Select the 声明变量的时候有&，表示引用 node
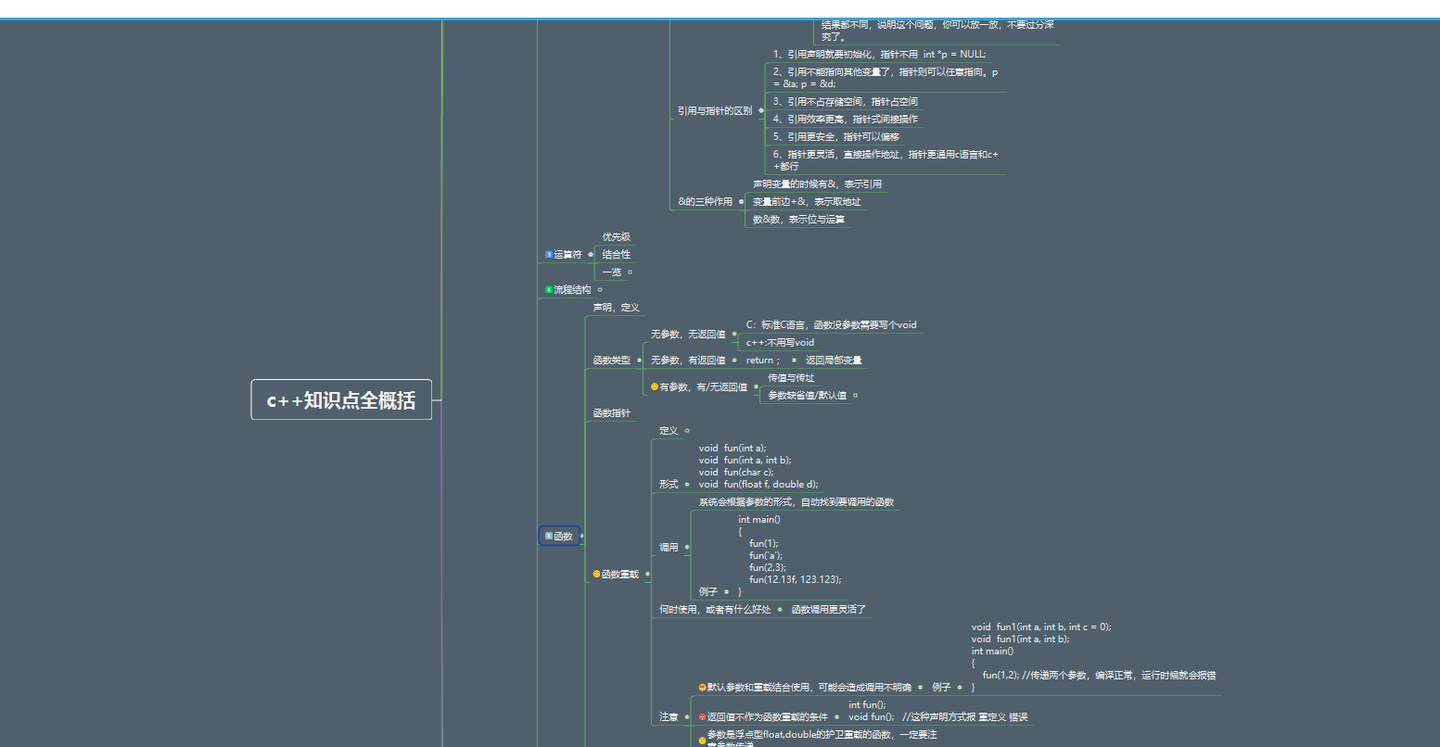 [817, 184]
